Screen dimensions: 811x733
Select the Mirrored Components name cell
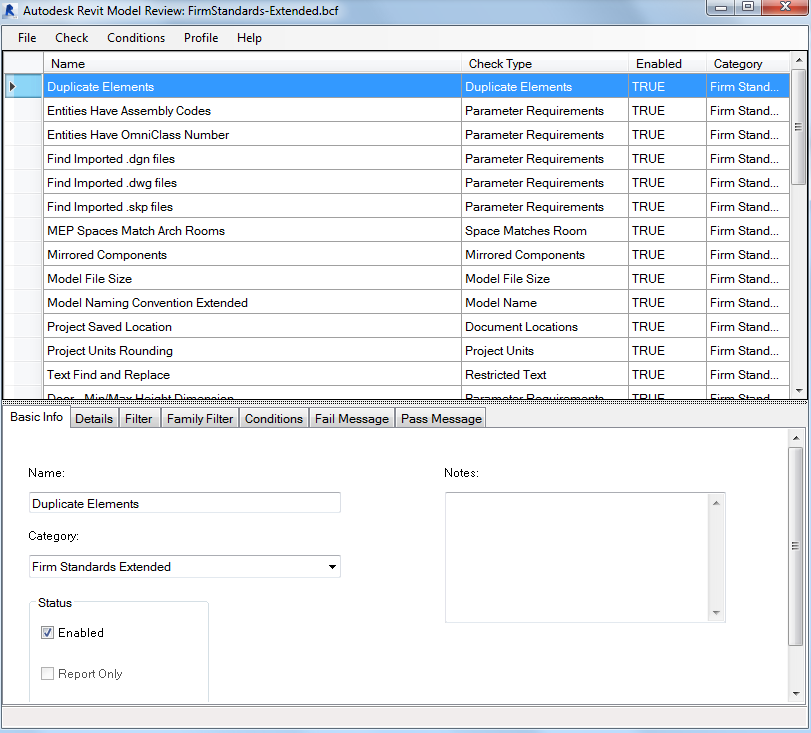pos(252,255)
